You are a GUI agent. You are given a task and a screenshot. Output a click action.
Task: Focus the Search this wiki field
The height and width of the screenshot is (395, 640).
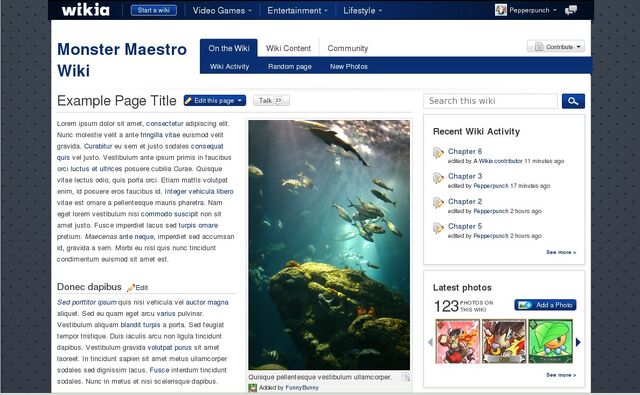pyautogui.click(x=490, y=101)
